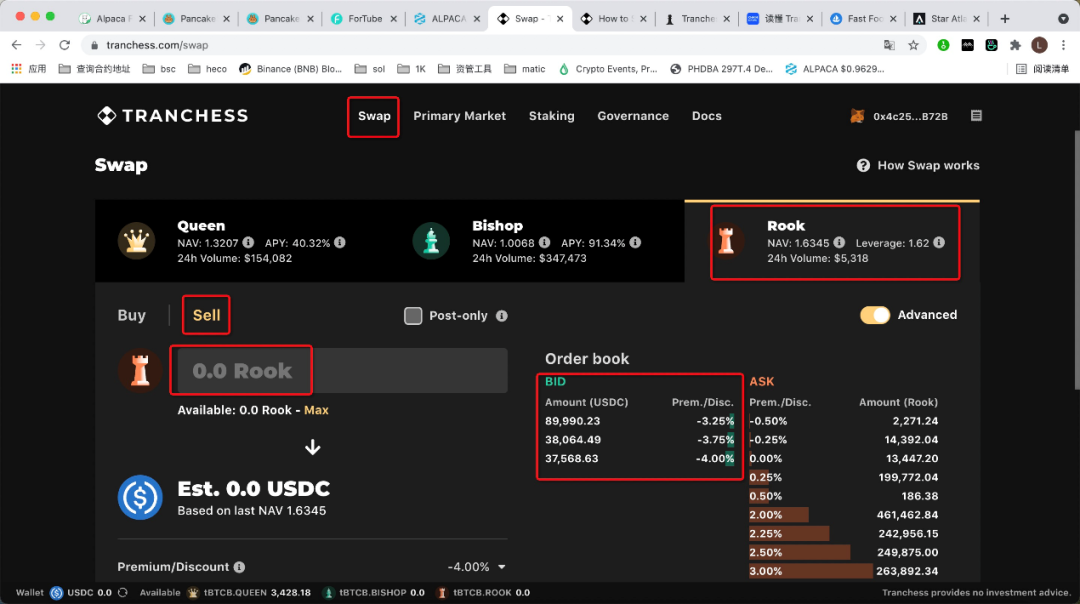Click the USDC coin icon near estimate
Screen dimensions: 1080x604
140,497
